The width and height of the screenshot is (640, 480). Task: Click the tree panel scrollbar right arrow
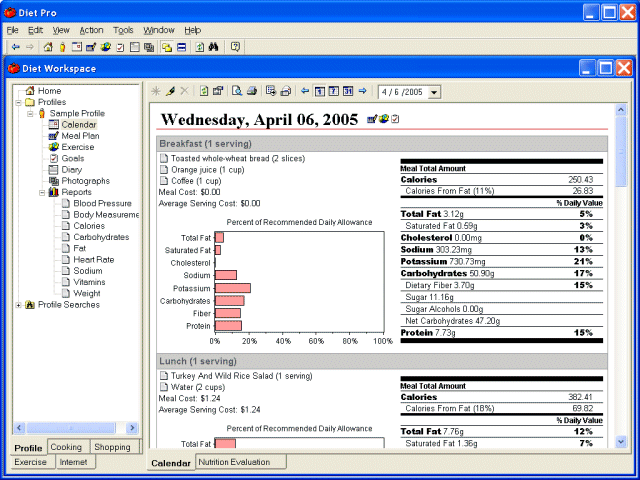pyautogui.click(x=132, y=428)
